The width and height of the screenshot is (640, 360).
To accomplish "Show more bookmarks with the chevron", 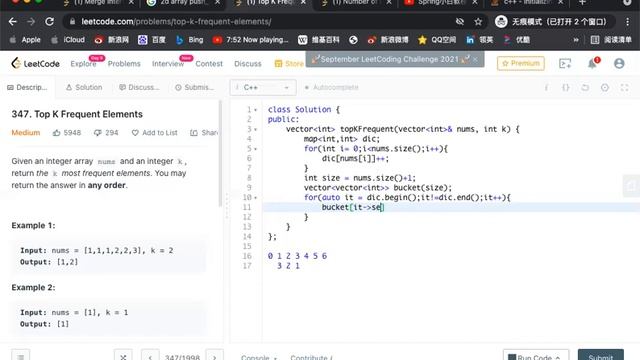I will (576, 40).
